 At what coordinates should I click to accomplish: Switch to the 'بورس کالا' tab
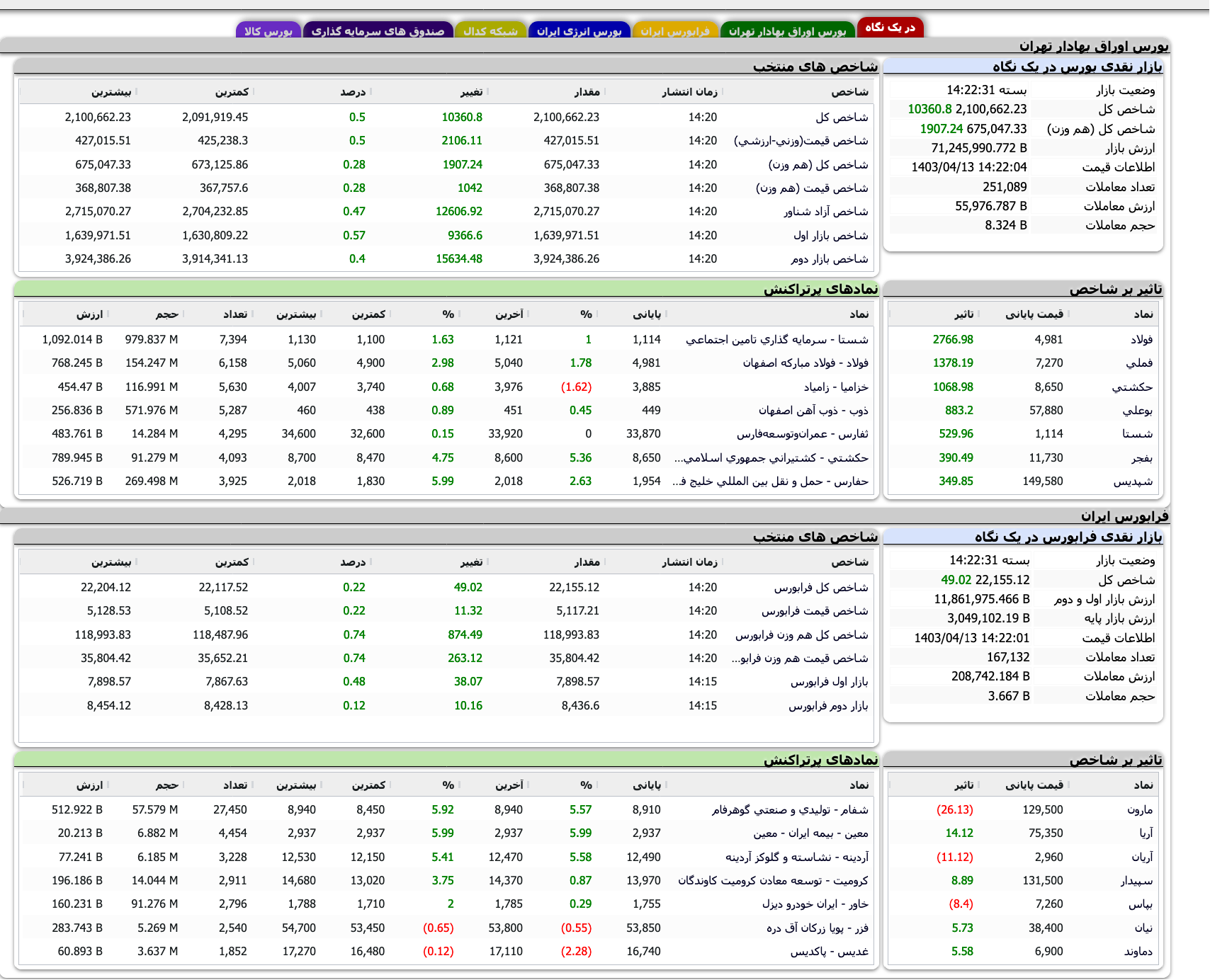268,31
